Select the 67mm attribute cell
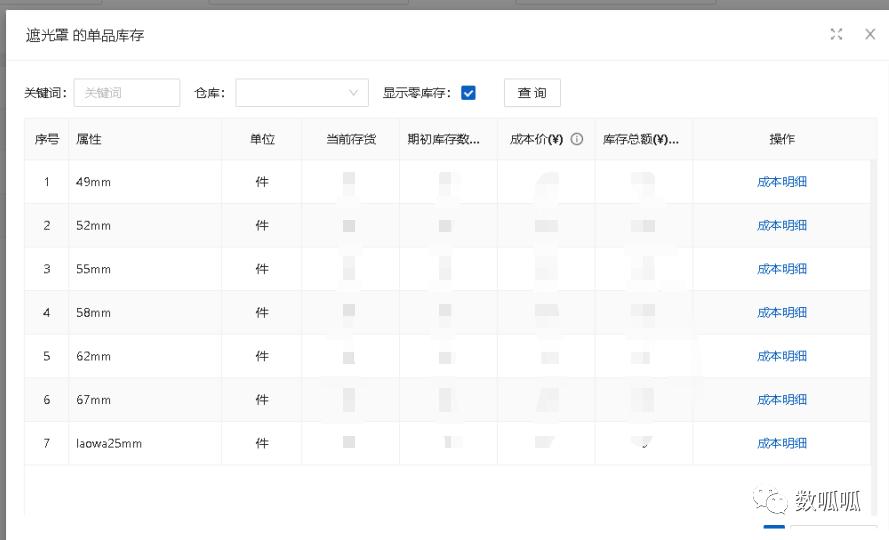Viewport: 889px width, 540px height. [145, 400]
